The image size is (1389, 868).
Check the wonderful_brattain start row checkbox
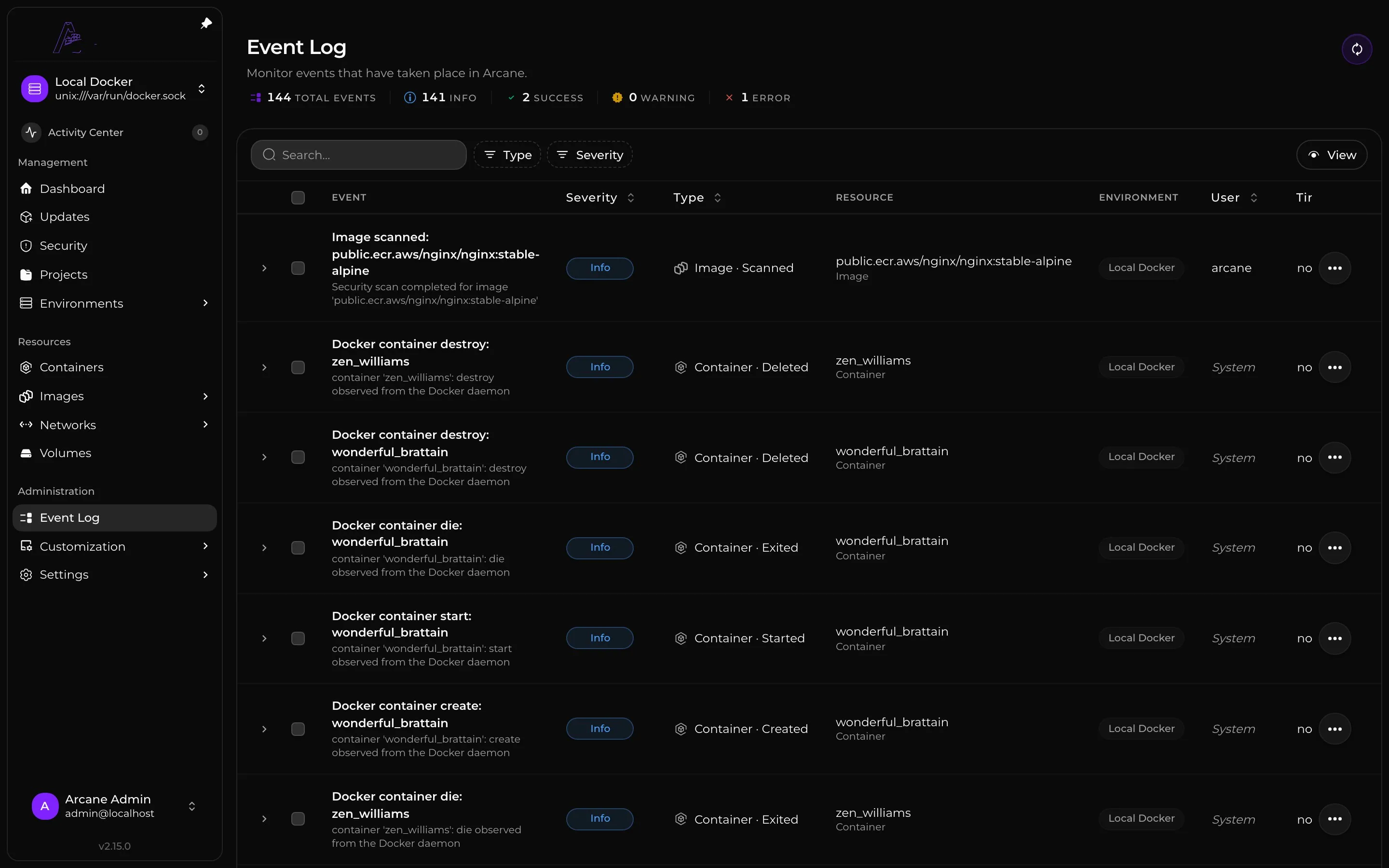pos(298,638)
